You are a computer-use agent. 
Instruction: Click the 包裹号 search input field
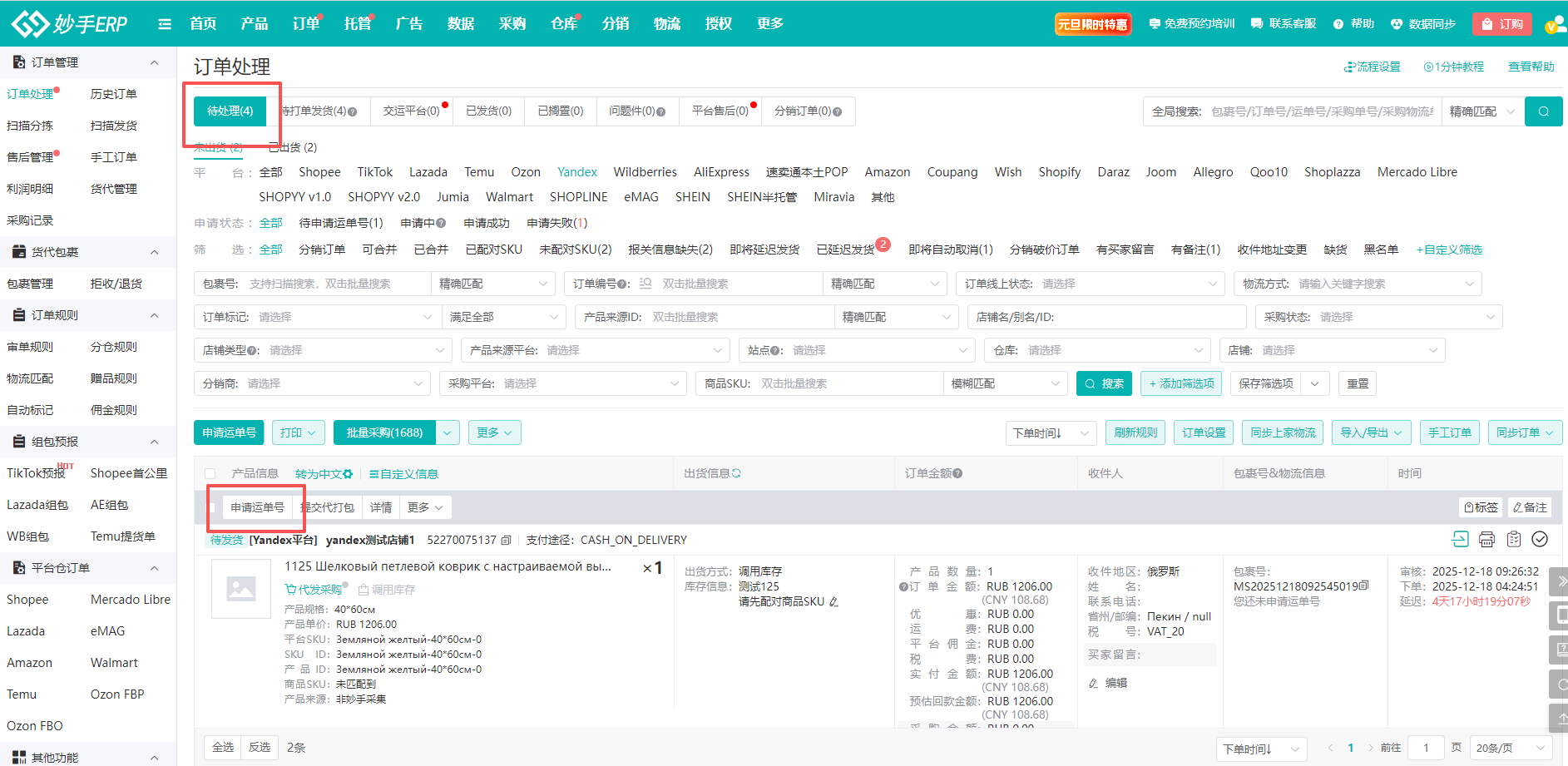tap(337, 284)
